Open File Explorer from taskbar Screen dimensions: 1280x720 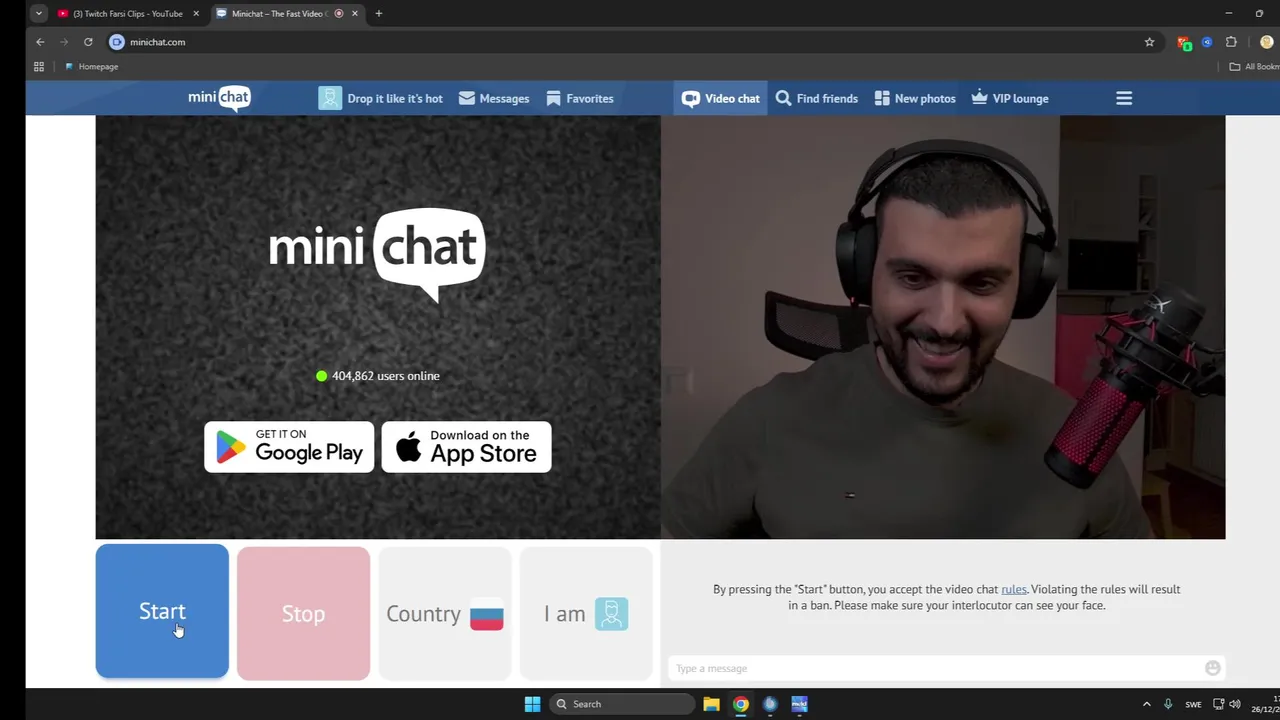click(x=711, y=704)
